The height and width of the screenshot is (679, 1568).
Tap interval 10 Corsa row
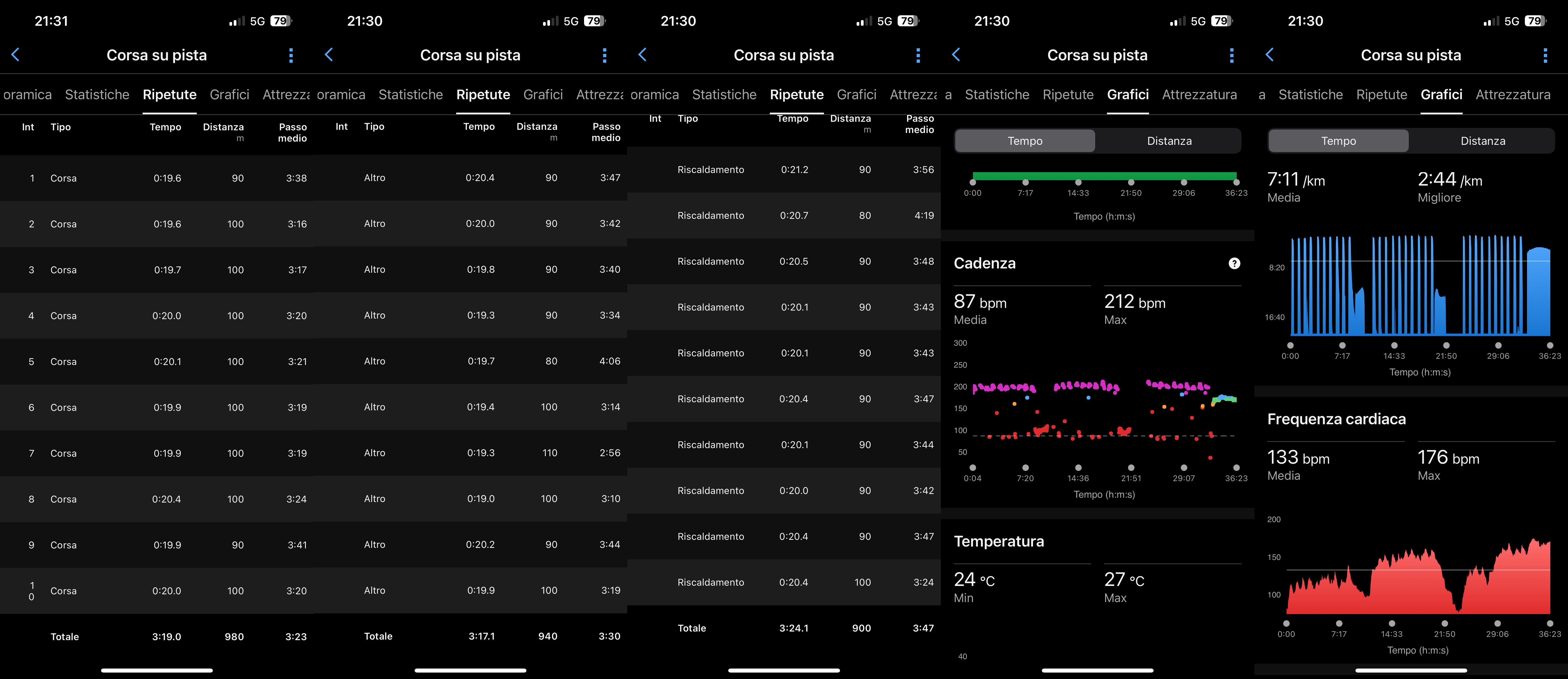pos(157,591)
